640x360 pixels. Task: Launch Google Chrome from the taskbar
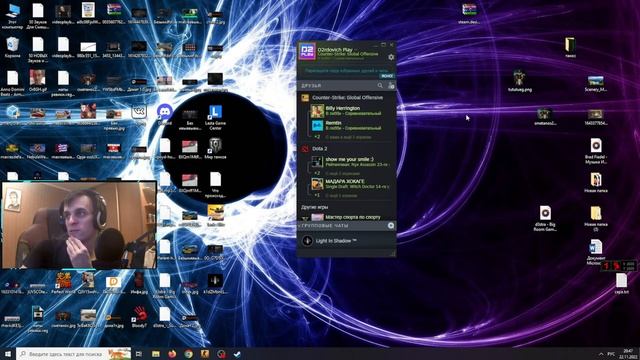tap(188, 354)
